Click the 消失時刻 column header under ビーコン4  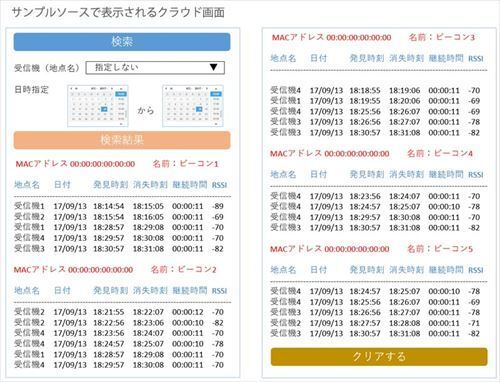[406, 174]
